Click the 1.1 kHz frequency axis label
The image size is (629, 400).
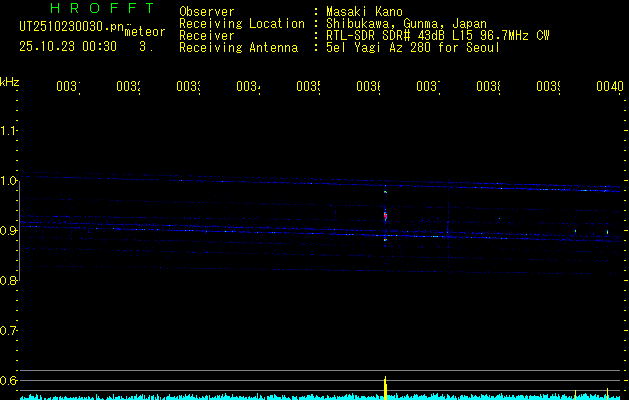pos(10,131)
